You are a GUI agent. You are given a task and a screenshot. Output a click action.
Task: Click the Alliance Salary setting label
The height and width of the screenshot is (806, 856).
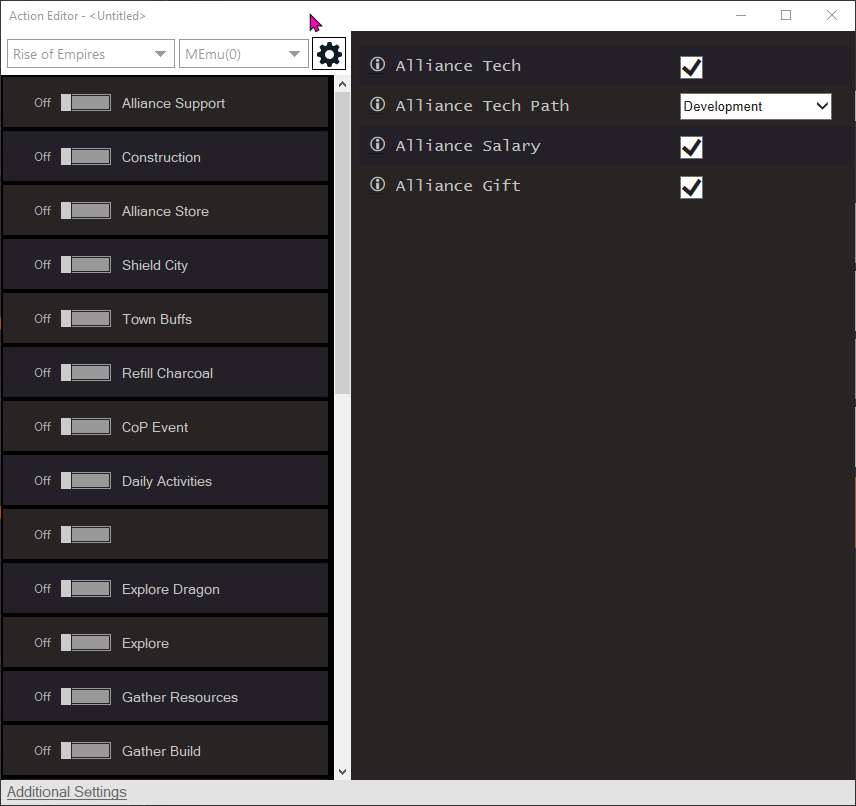468,146
